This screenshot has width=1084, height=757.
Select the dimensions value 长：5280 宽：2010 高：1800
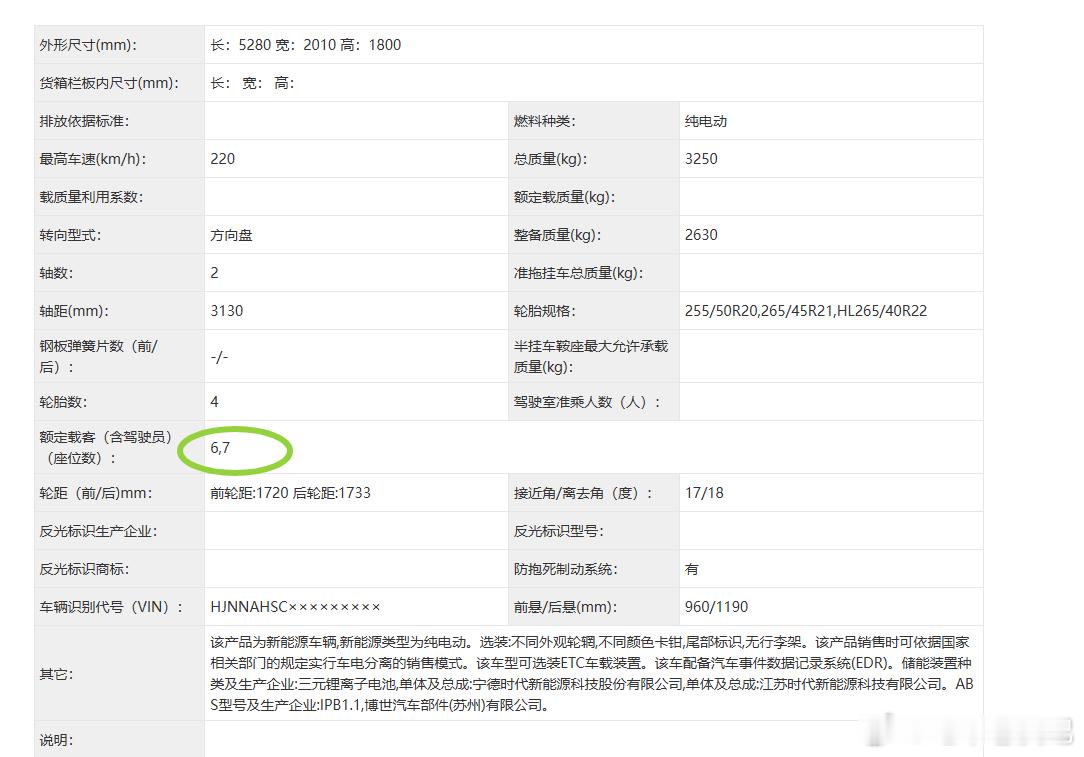(306, 45)
